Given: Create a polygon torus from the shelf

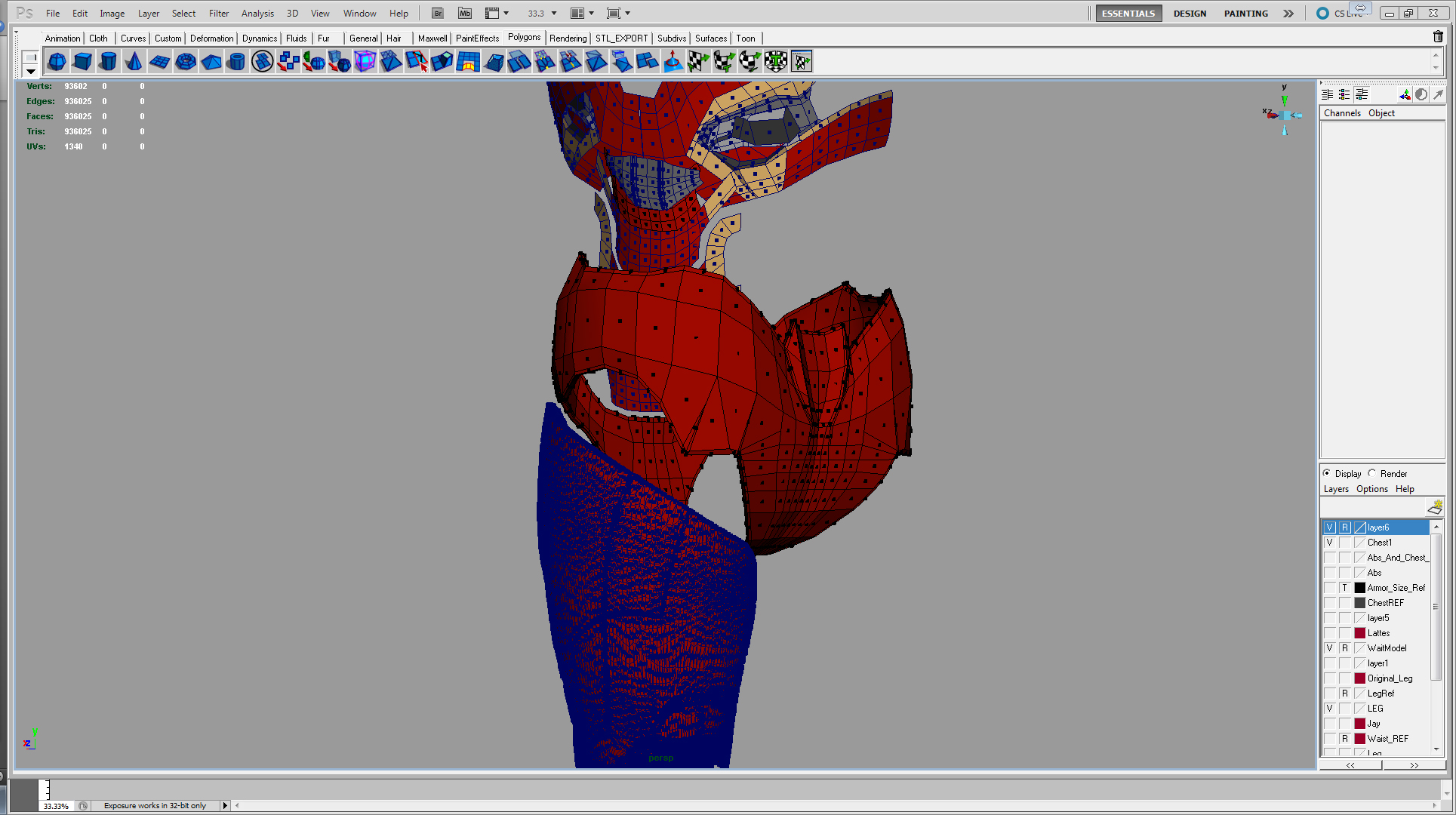Looking at the screenshot, I should coord(185,61).
